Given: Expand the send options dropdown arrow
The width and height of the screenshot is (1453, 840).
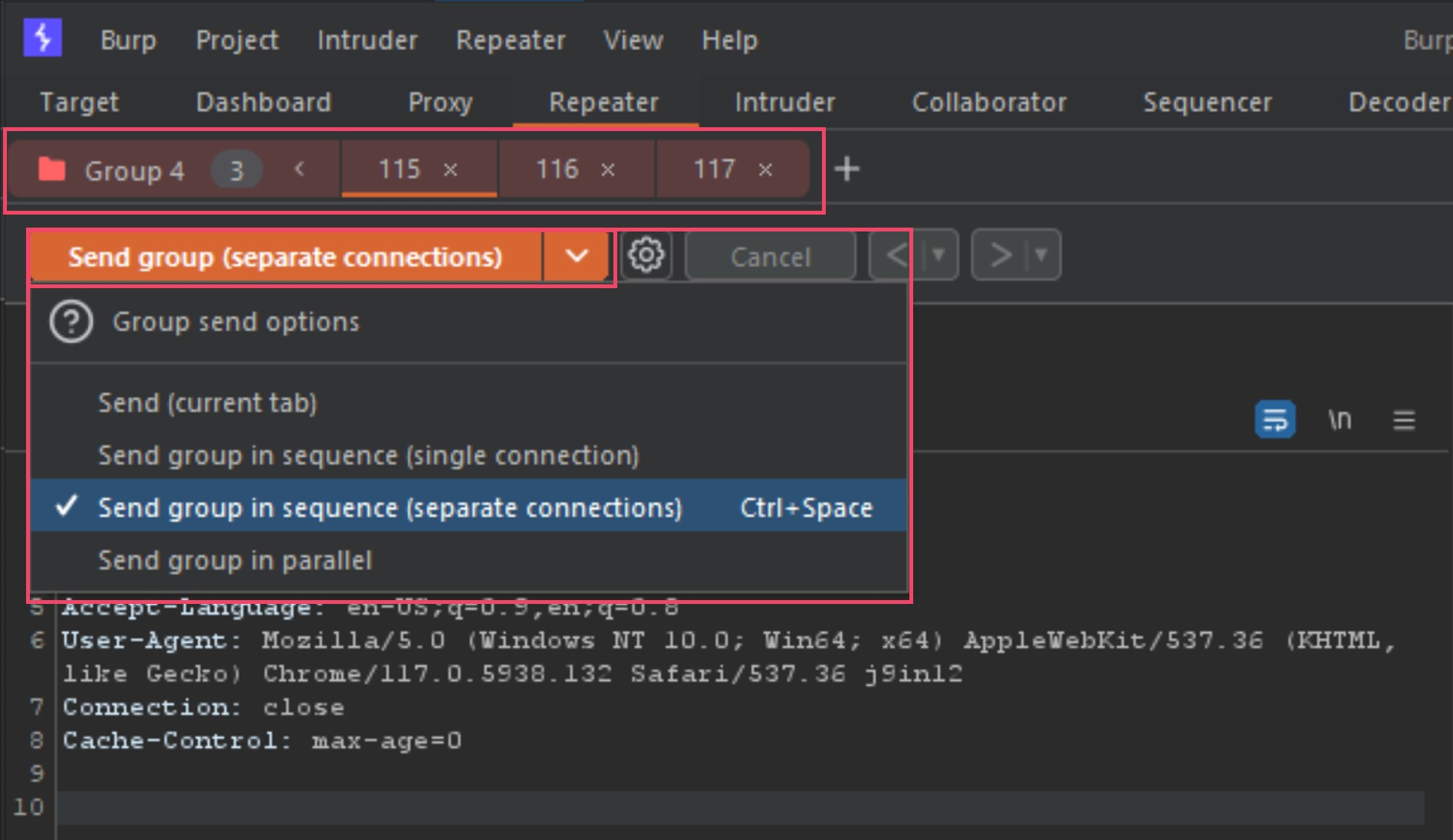Looking at the screenshot, I should coord(577,257).
